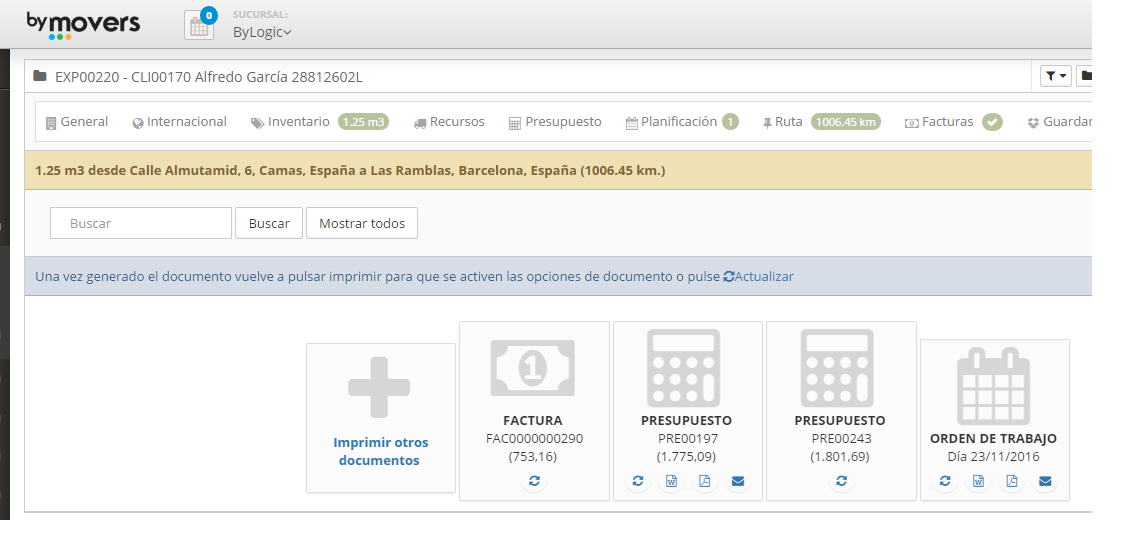This screenshot has width=1128, height=560.
Task: Expand the ByLogic sucursal dropdown
Action: pyautogui.click(x=262, y=32)
